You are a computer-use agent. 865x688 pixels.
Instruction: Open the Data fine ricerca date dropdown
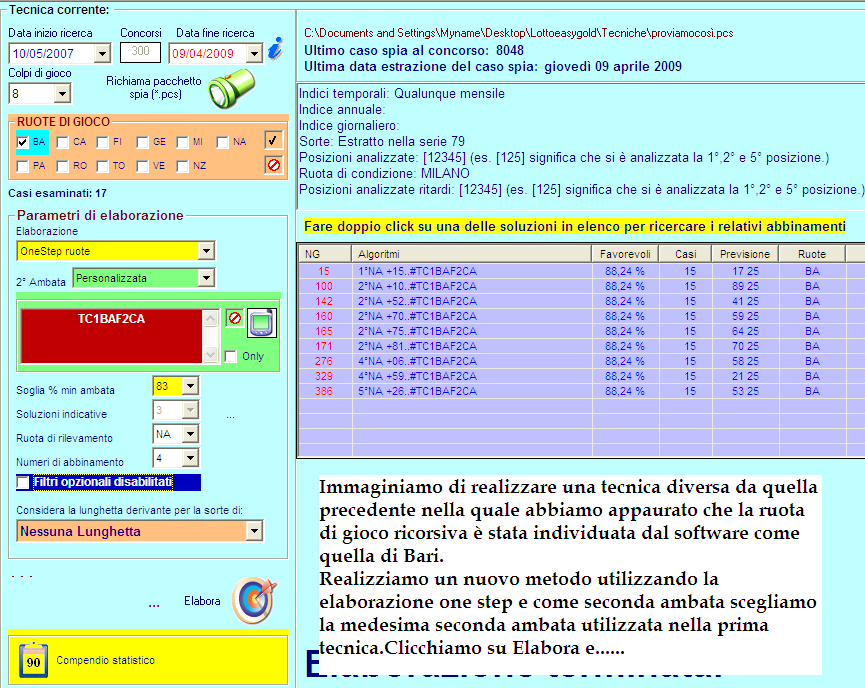[254, 54]
